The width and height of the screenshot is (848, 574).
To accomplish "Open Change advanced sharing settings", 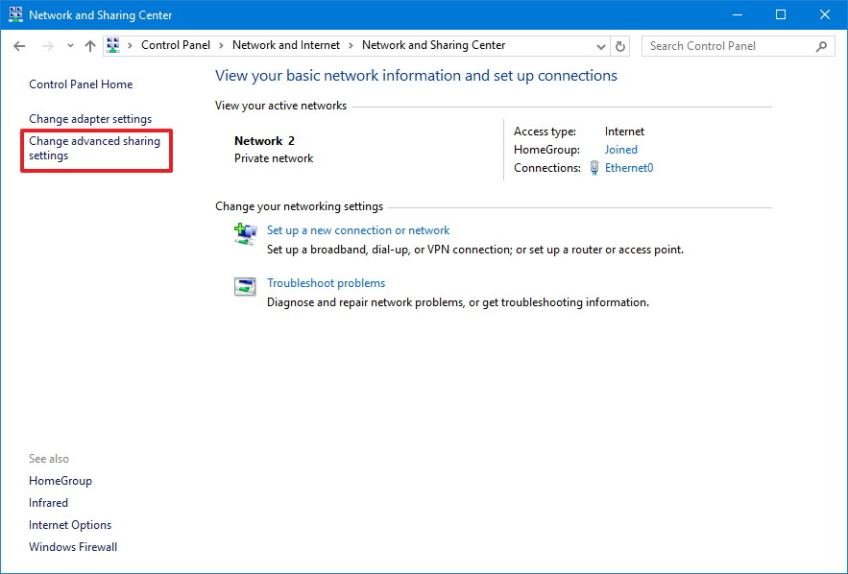I will coord(94,148).
